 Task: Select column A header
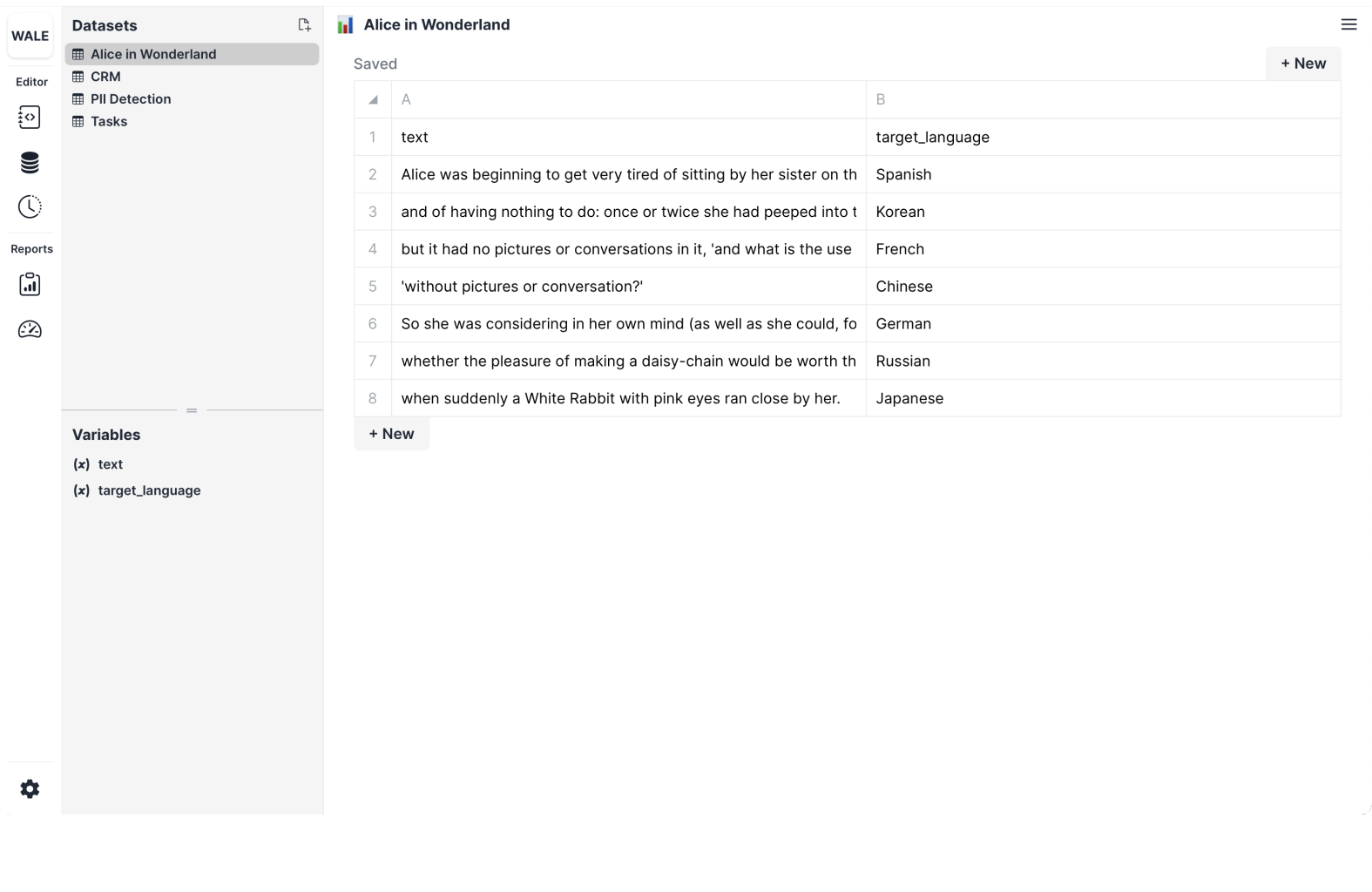pos(629,99)
